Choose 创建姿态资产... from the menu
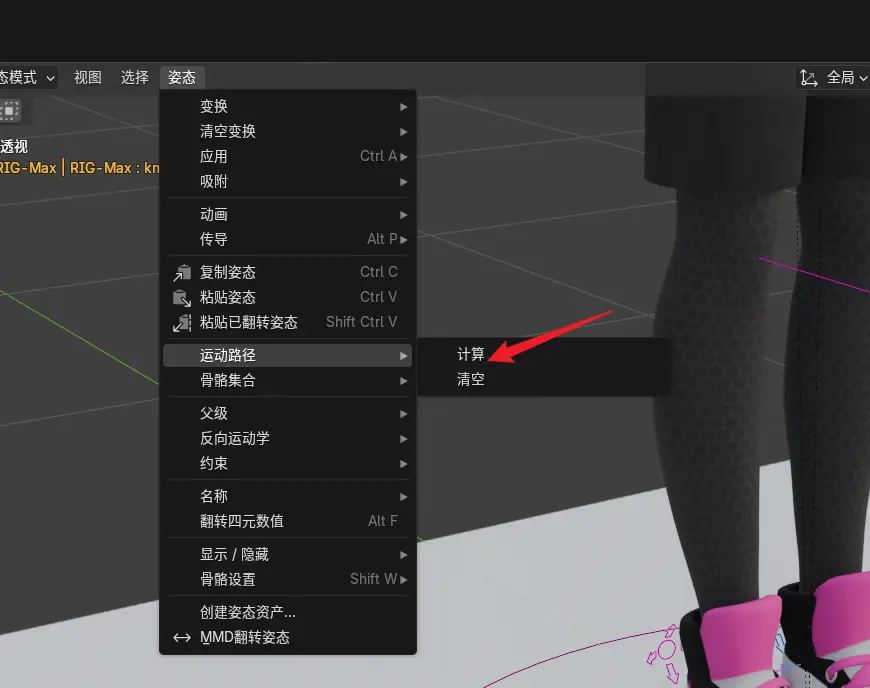The height and width of the screenshot is (688, 870). 287,613
